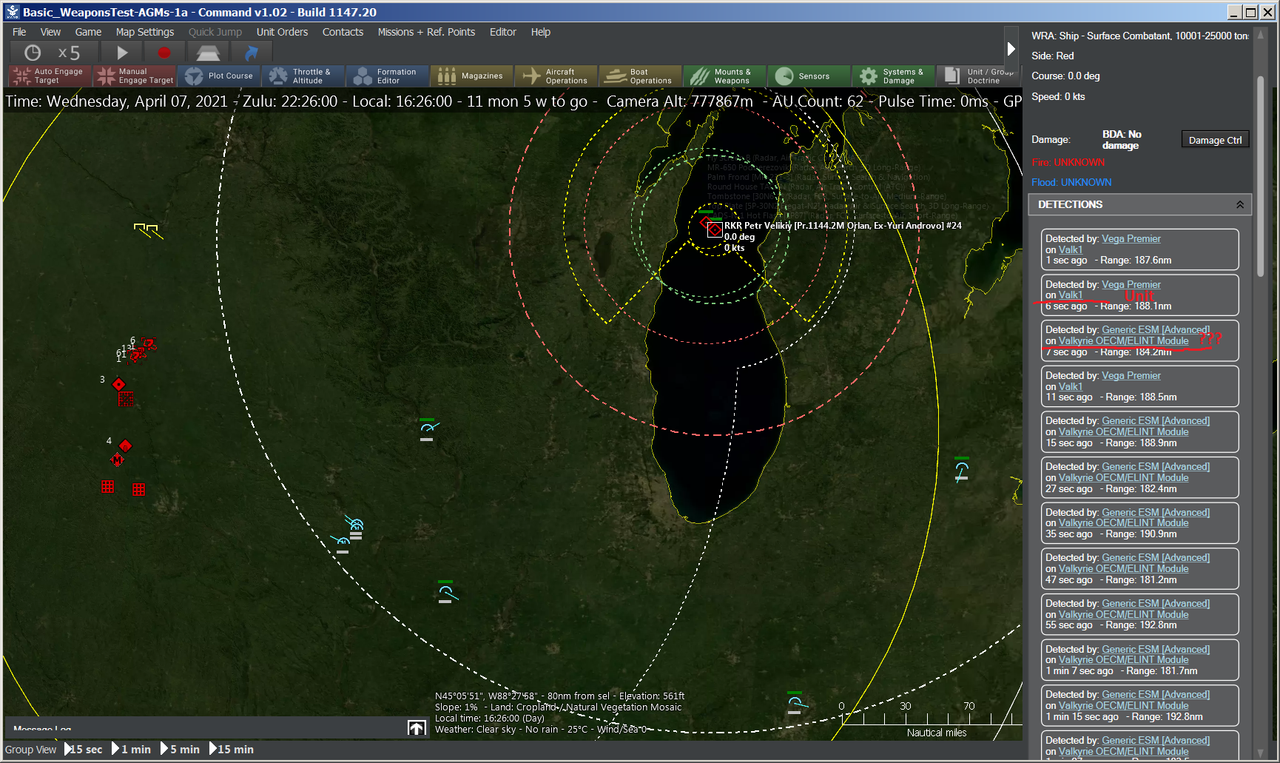
Task: Open the Help menu
Action: [541, 32]
